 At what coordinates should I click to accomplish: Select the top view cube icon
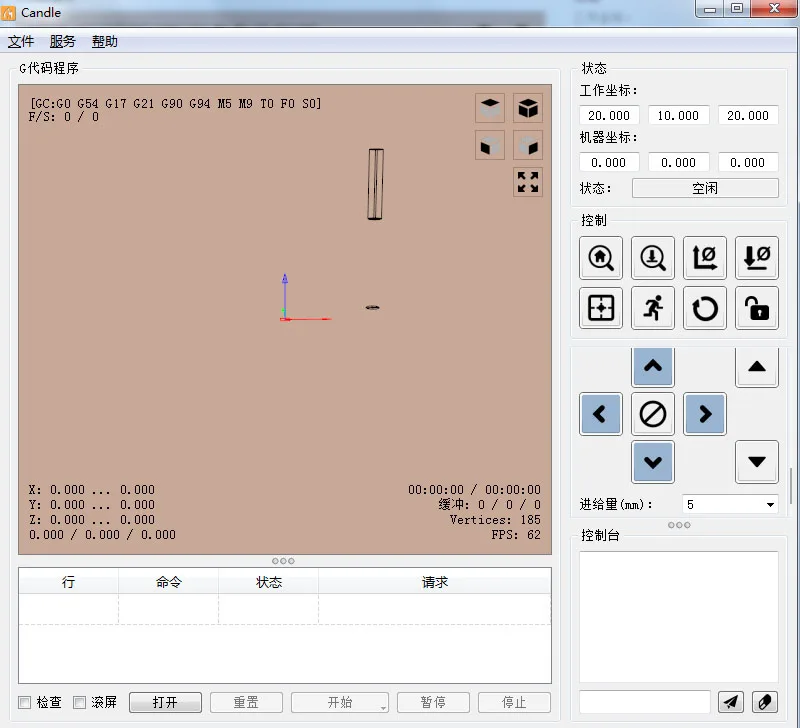(490, 108)
